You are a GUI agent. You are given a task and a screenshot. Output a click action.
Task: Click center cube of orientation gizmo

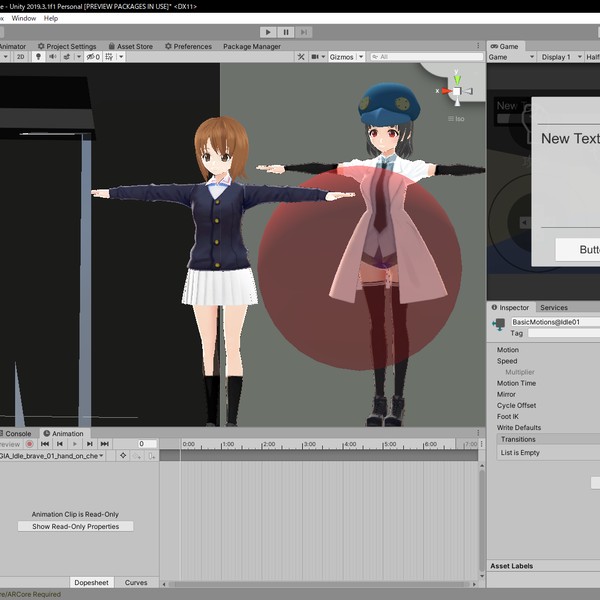(457, 91)
